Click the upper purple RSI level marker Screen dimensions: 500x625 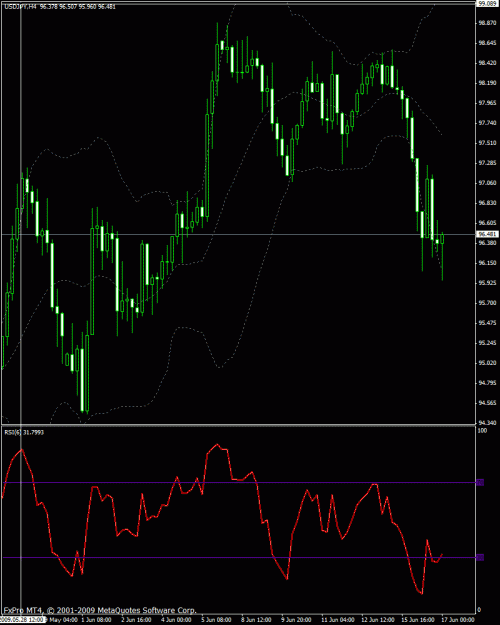tap(480, 483)
